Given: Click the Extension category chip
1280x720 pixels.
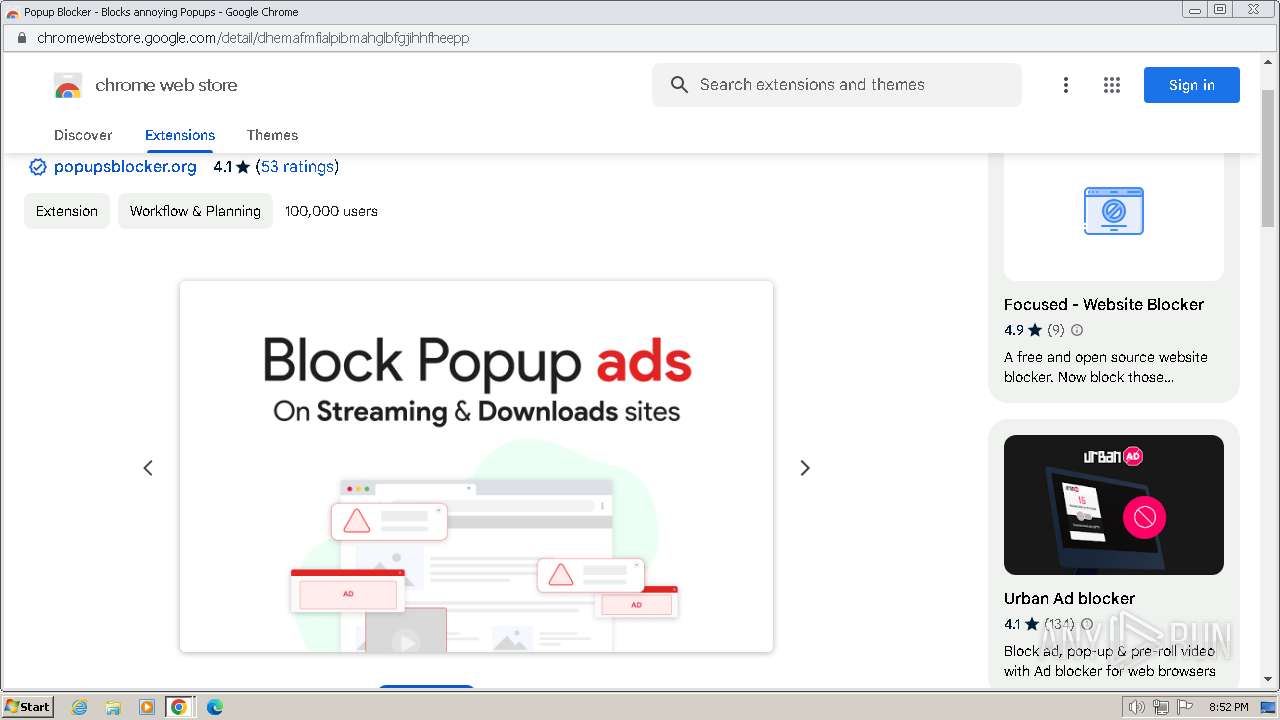Looking at the screenshot, I should click(67, 211).
